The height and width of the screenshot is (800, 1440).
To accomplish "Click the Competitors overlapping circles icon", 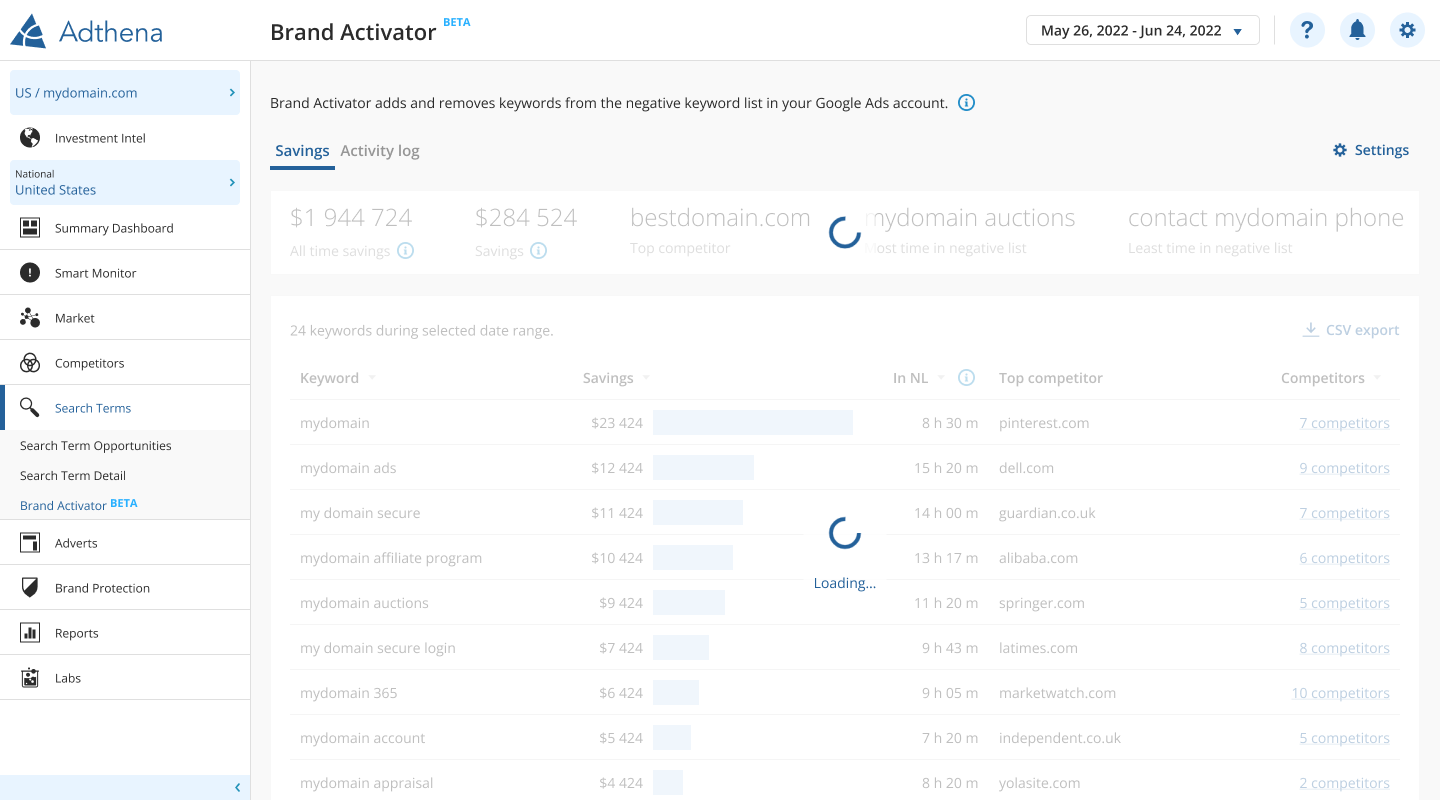I will point(30,363).
